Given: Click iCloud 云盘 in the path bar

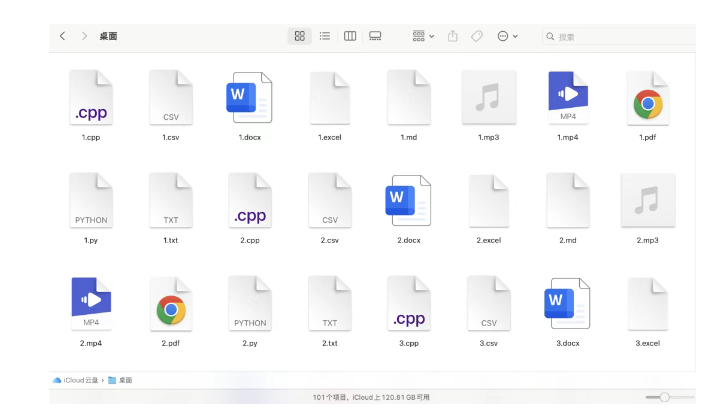Looking at the screenshot, I should [x=76, y=380].
